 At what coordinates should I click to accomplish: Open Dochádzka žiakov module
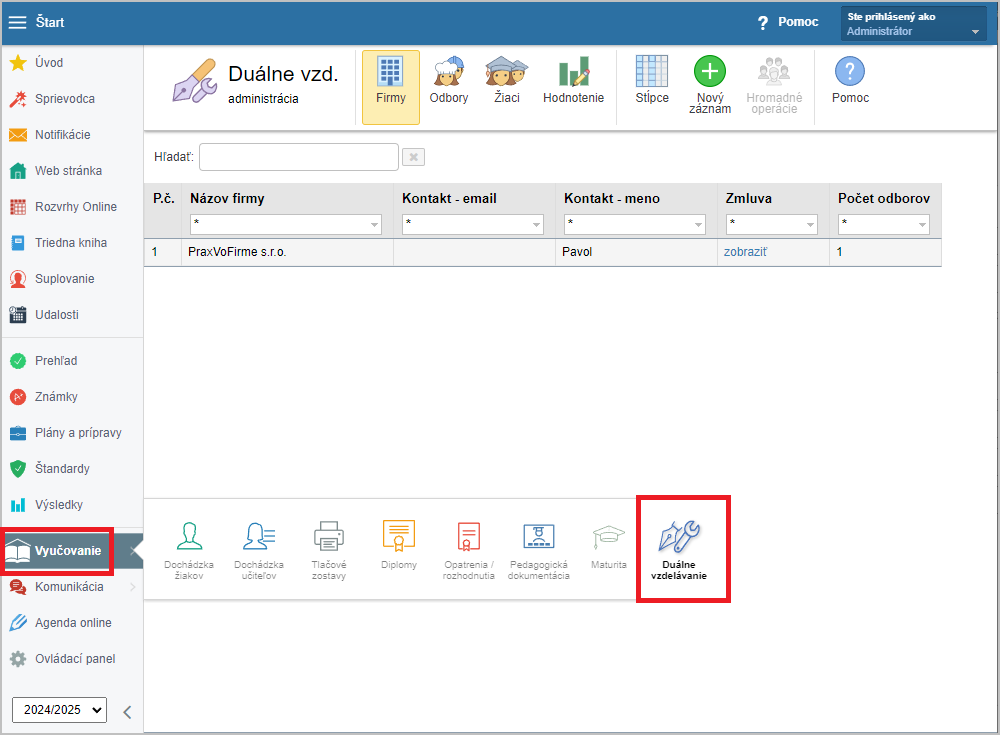pyautogui.click(x=189, y=551)
